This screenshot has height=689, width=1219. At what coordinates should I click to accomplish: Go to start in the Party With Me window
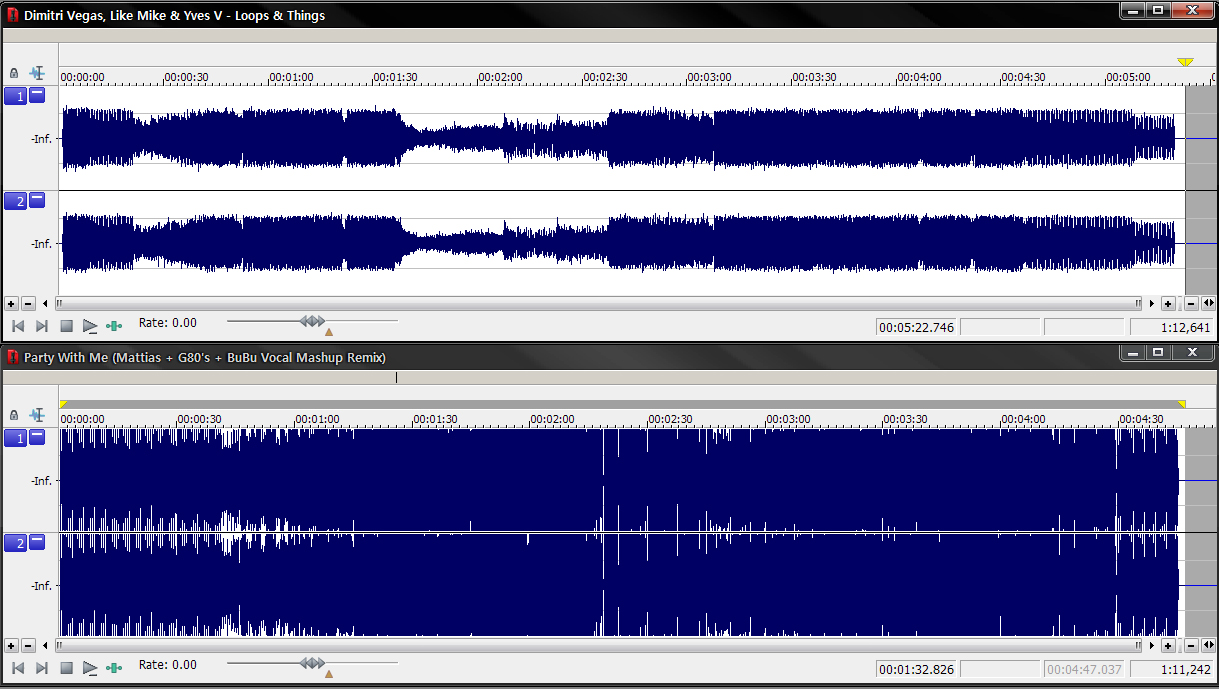(x=17, y=668)
